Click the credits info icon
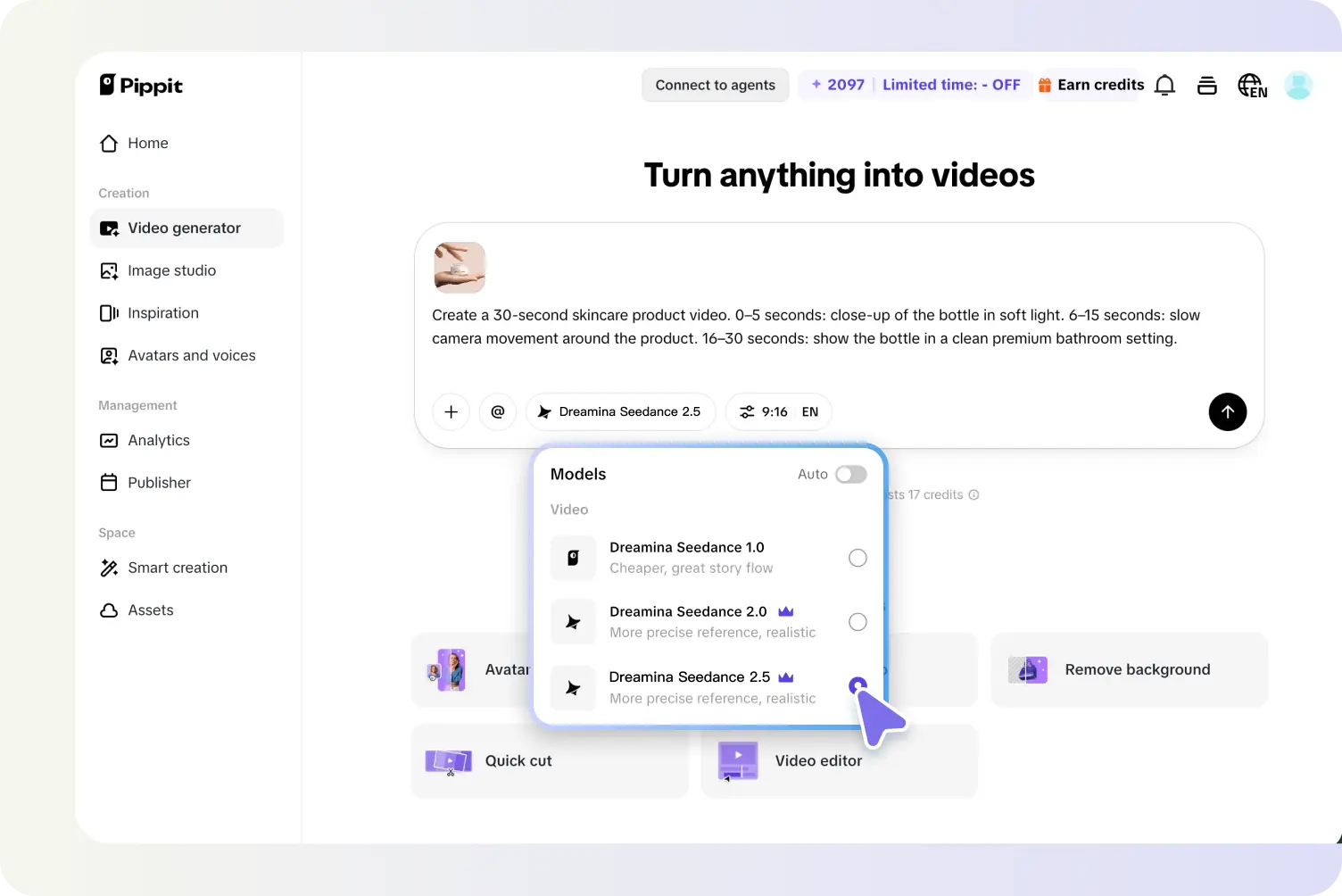The image size is (1342, 896). tap(974, 494)
